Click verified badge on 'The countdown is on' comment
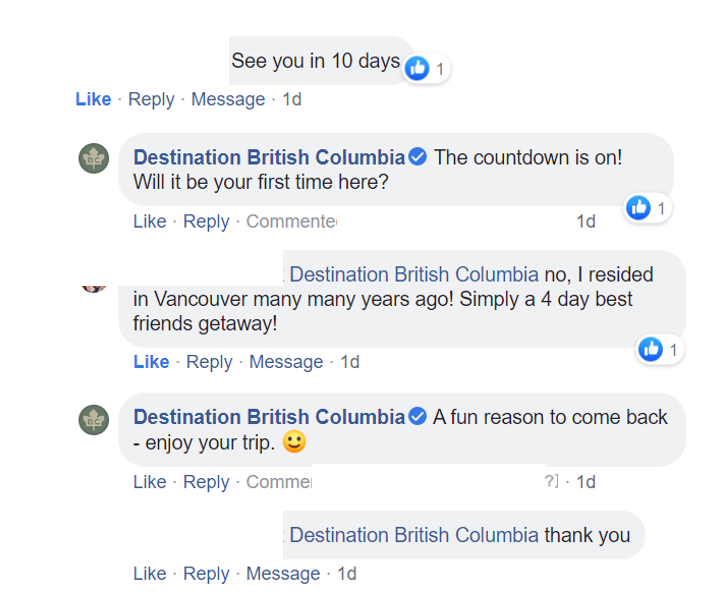 click(418, 158)
